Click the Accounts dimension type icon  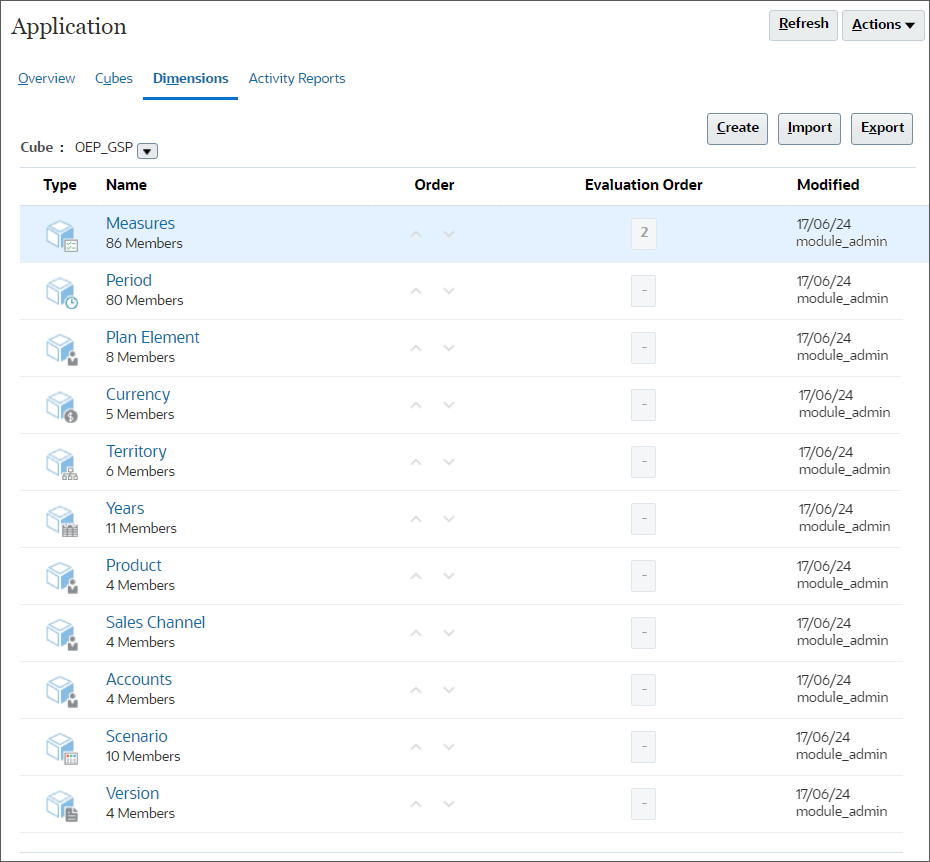pos(61,689)
